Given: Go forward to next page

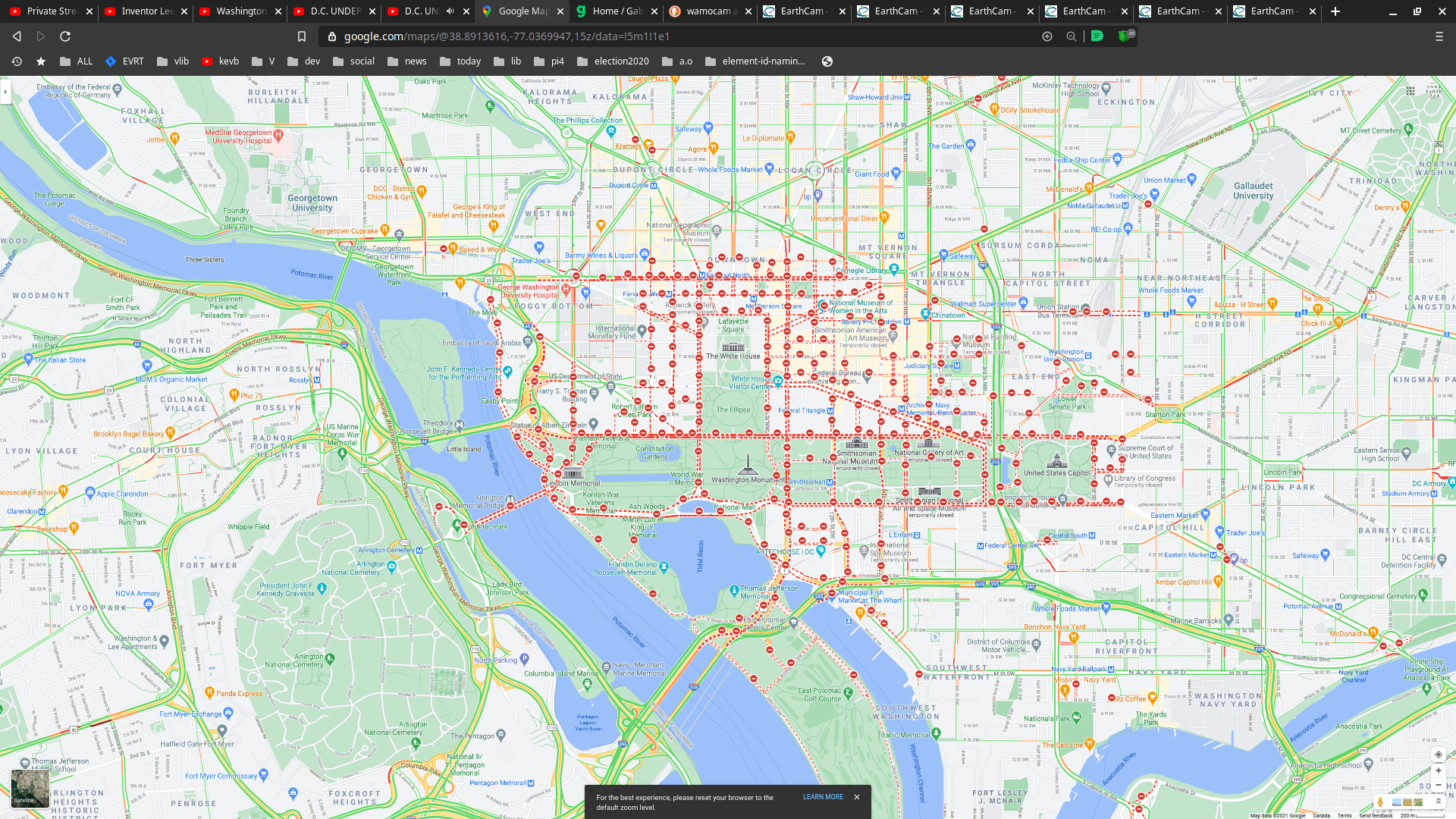Looking at the screenshot, I should 41,36.
